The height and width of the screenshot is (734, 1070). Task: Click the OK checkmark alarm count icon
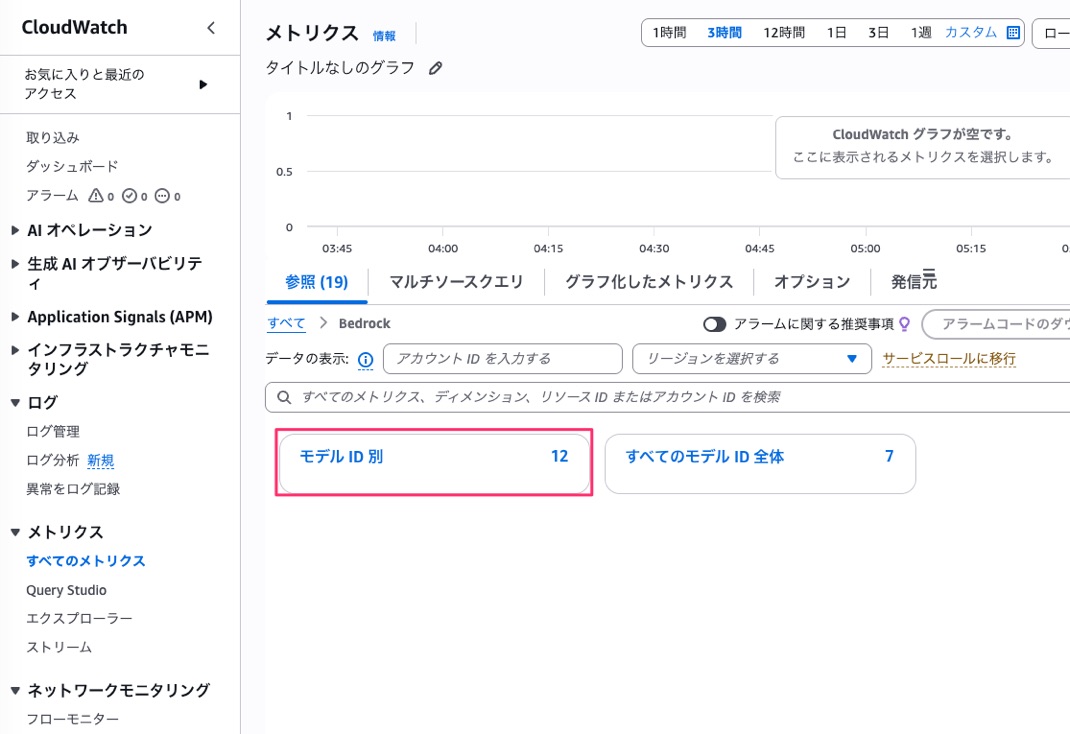[130, 196]
